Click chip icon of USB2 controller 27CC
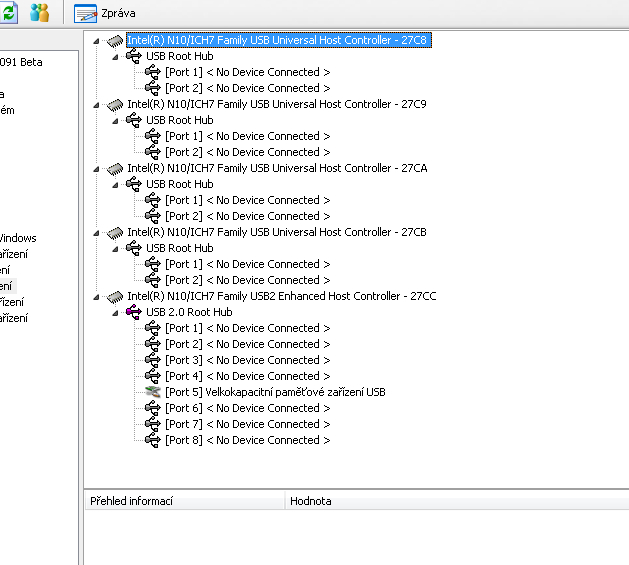The image size is (629, 565). [115, 297]
